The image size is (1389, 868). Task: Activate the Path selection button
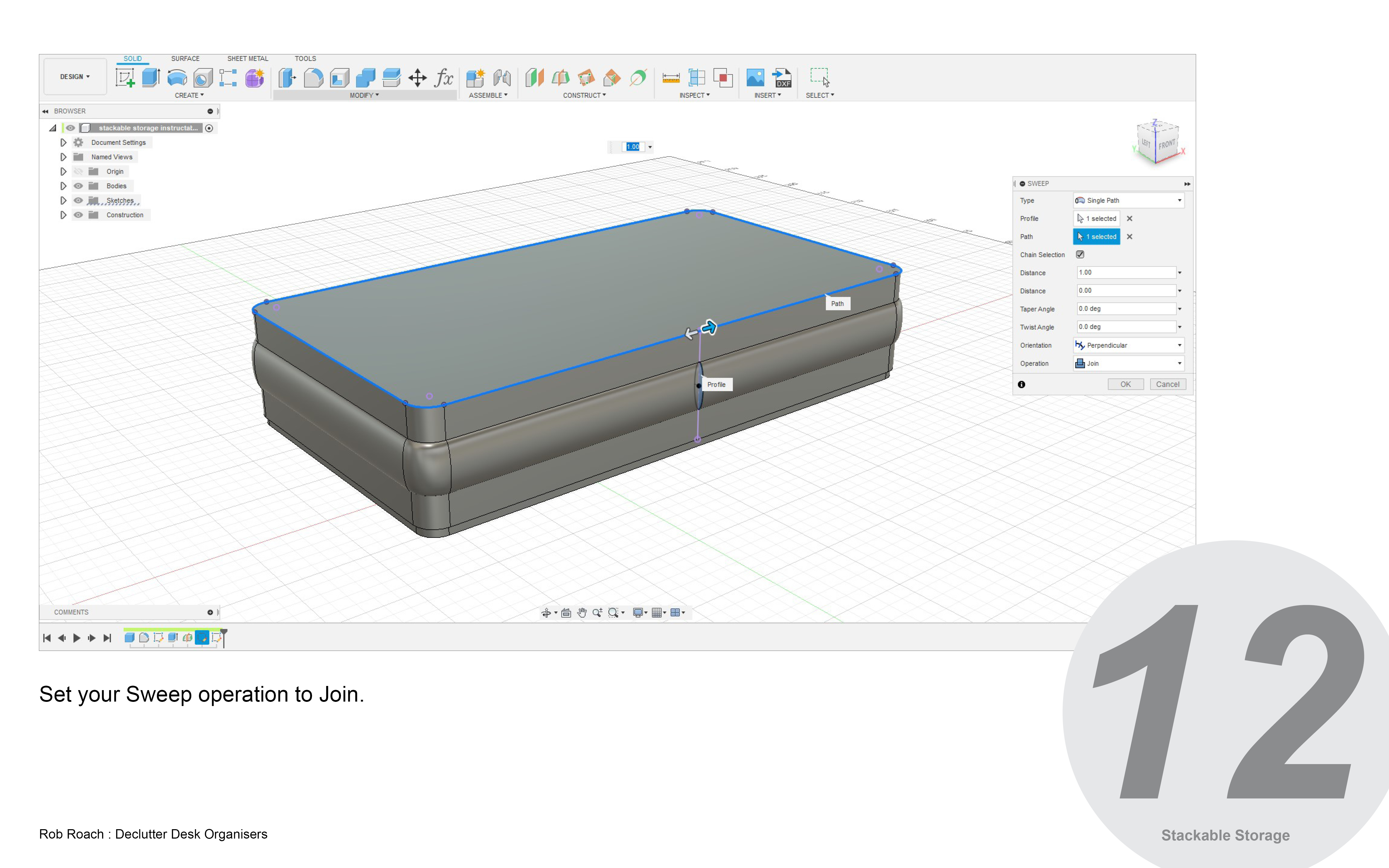[1097, 236]
